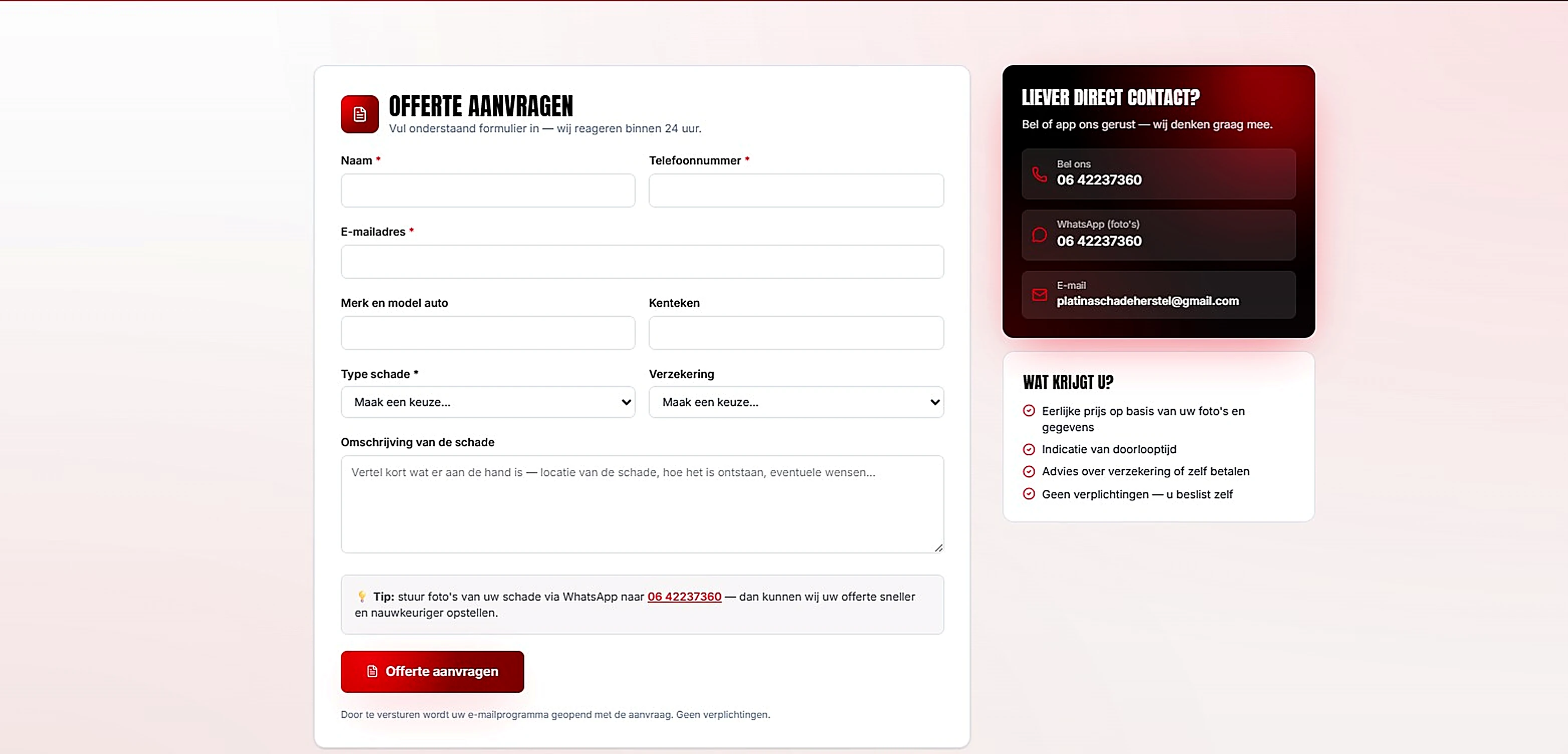Click the Offerte Aanvragen heading
1568x754 pixels.
(481, 106)
